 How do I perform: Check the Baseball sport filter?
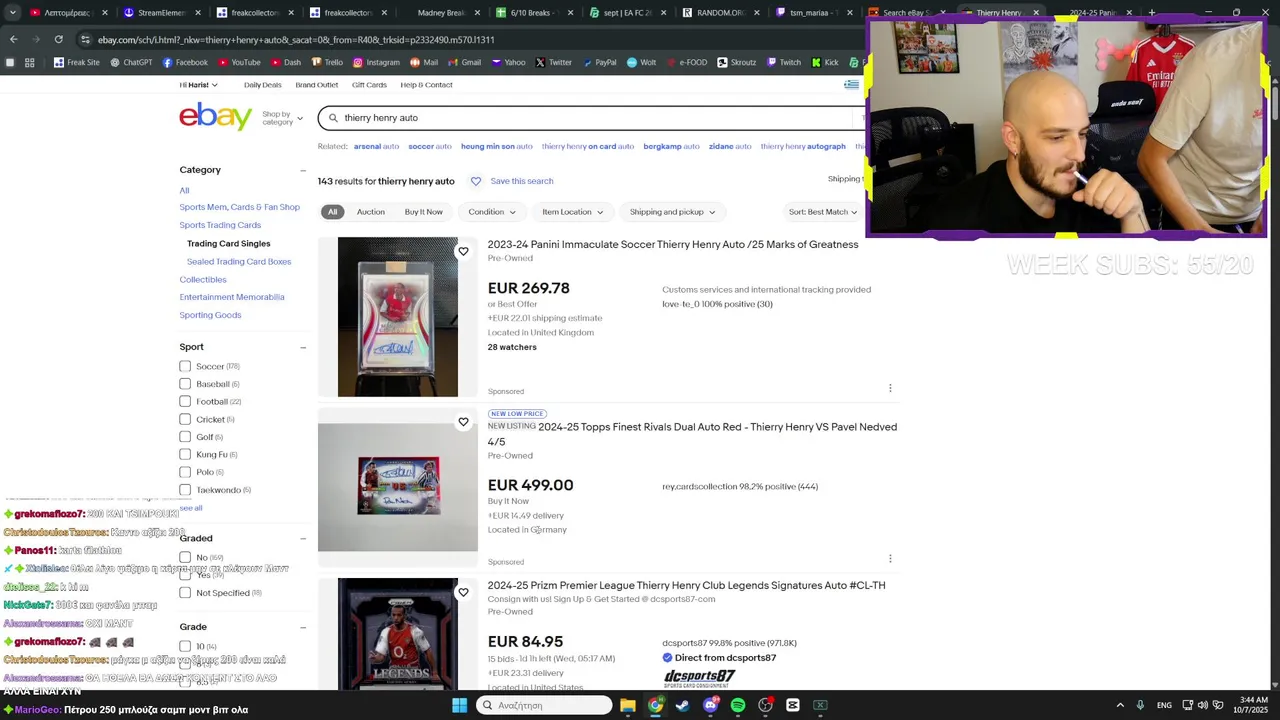click(185, 384)
